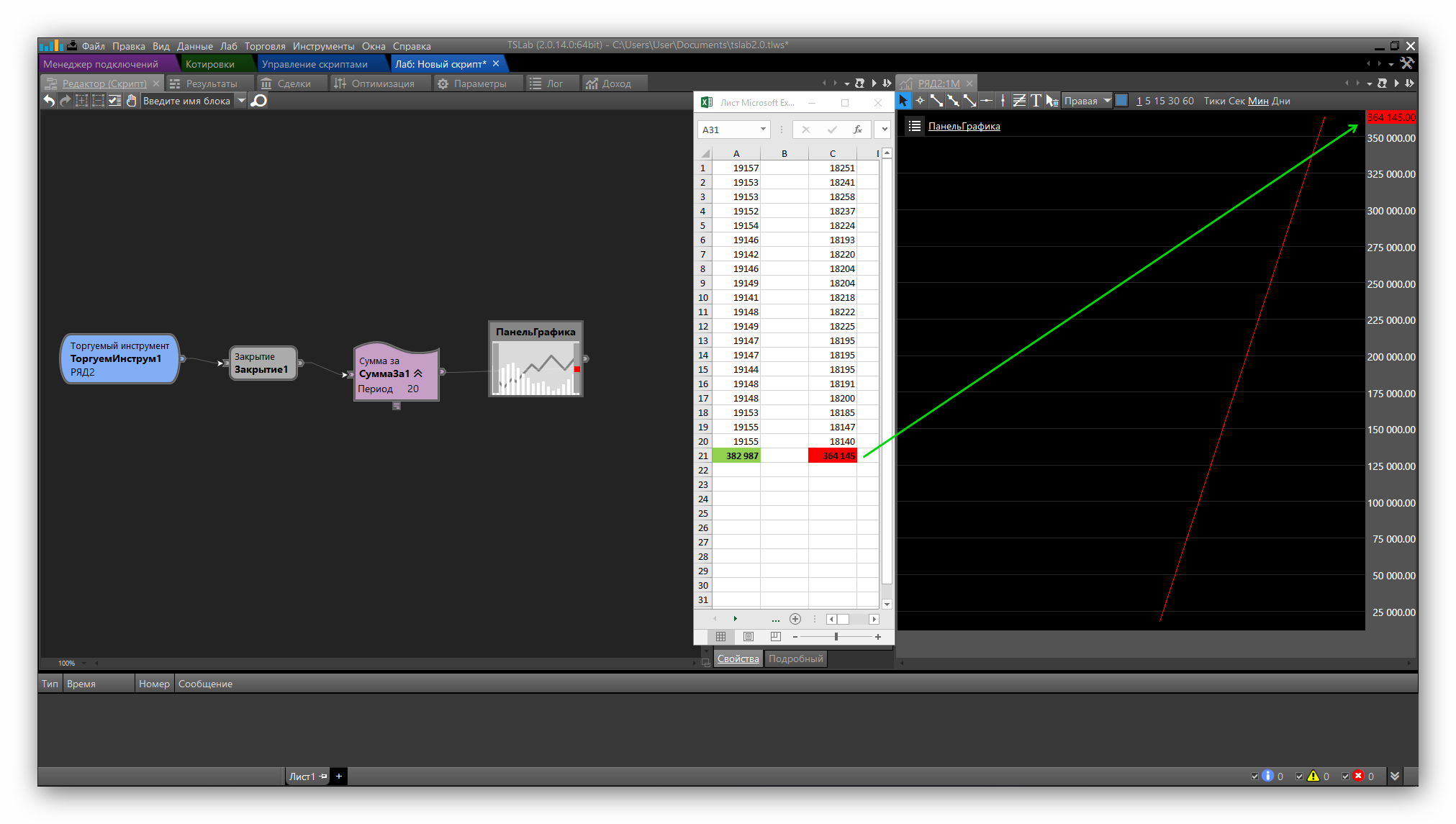Select the crosshair tool in chart toolbar
Screen dimensions: 1456x824
[x=920, y=101]
